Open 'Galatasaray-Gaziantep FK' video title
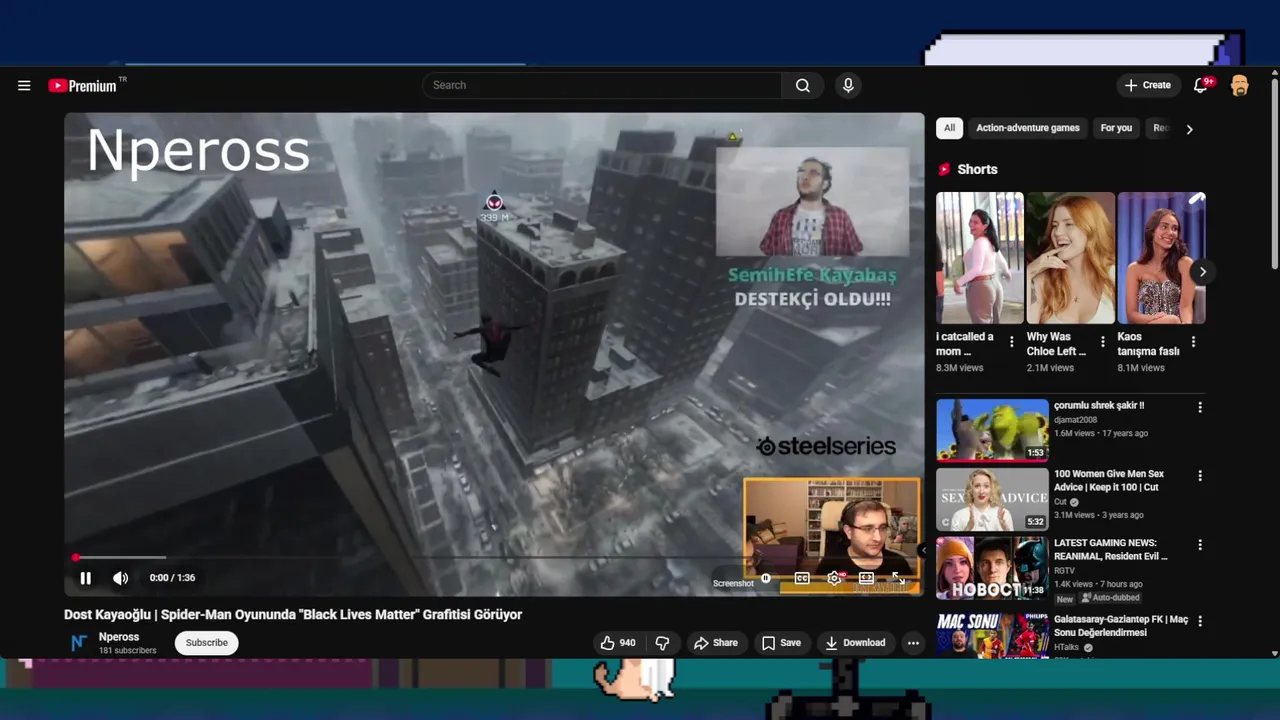 click(x=1121, y=626)
